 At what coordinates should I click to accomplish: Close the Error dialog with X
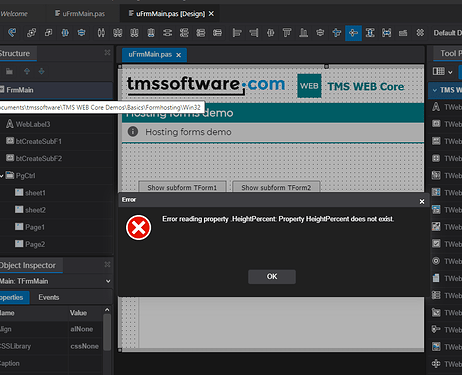(x=422, y=201)
